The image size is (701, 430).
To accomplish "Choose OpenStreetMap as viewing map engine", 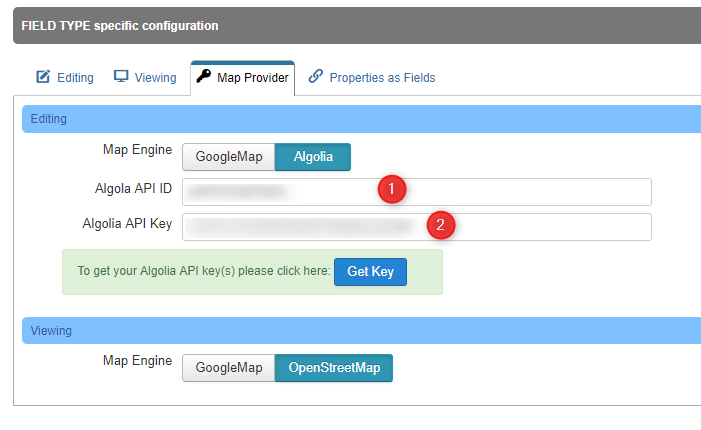I will 334,368.
